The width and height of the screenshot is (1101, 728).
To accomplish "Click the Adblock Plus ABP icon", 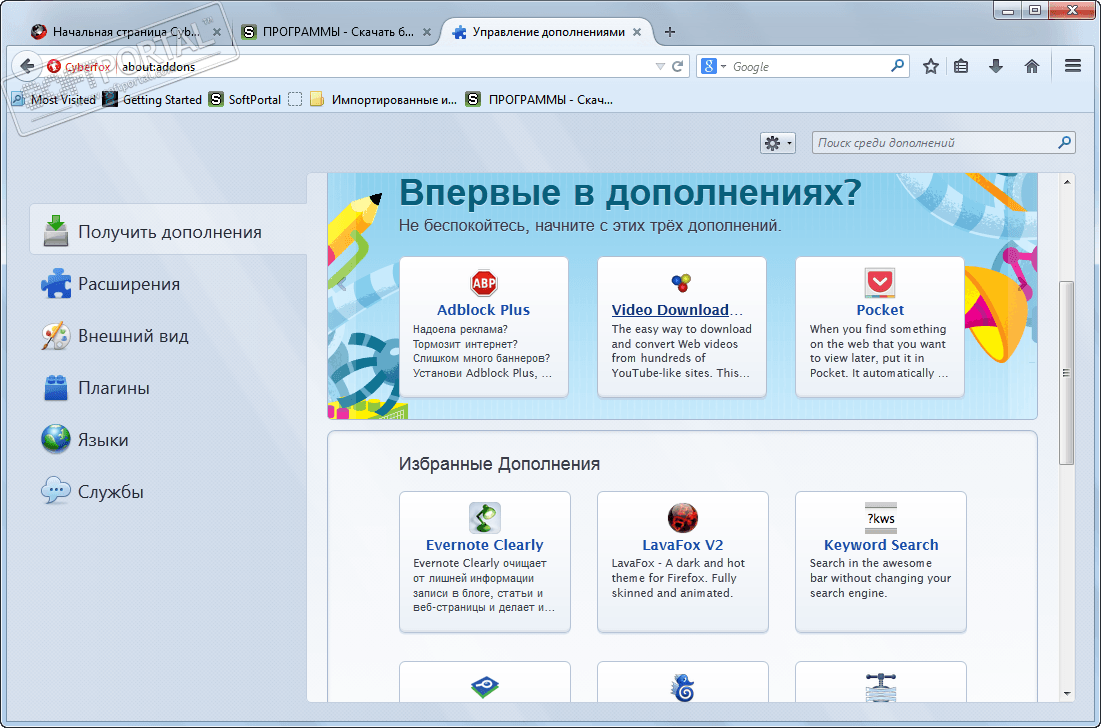I will [x=484, y=283].
